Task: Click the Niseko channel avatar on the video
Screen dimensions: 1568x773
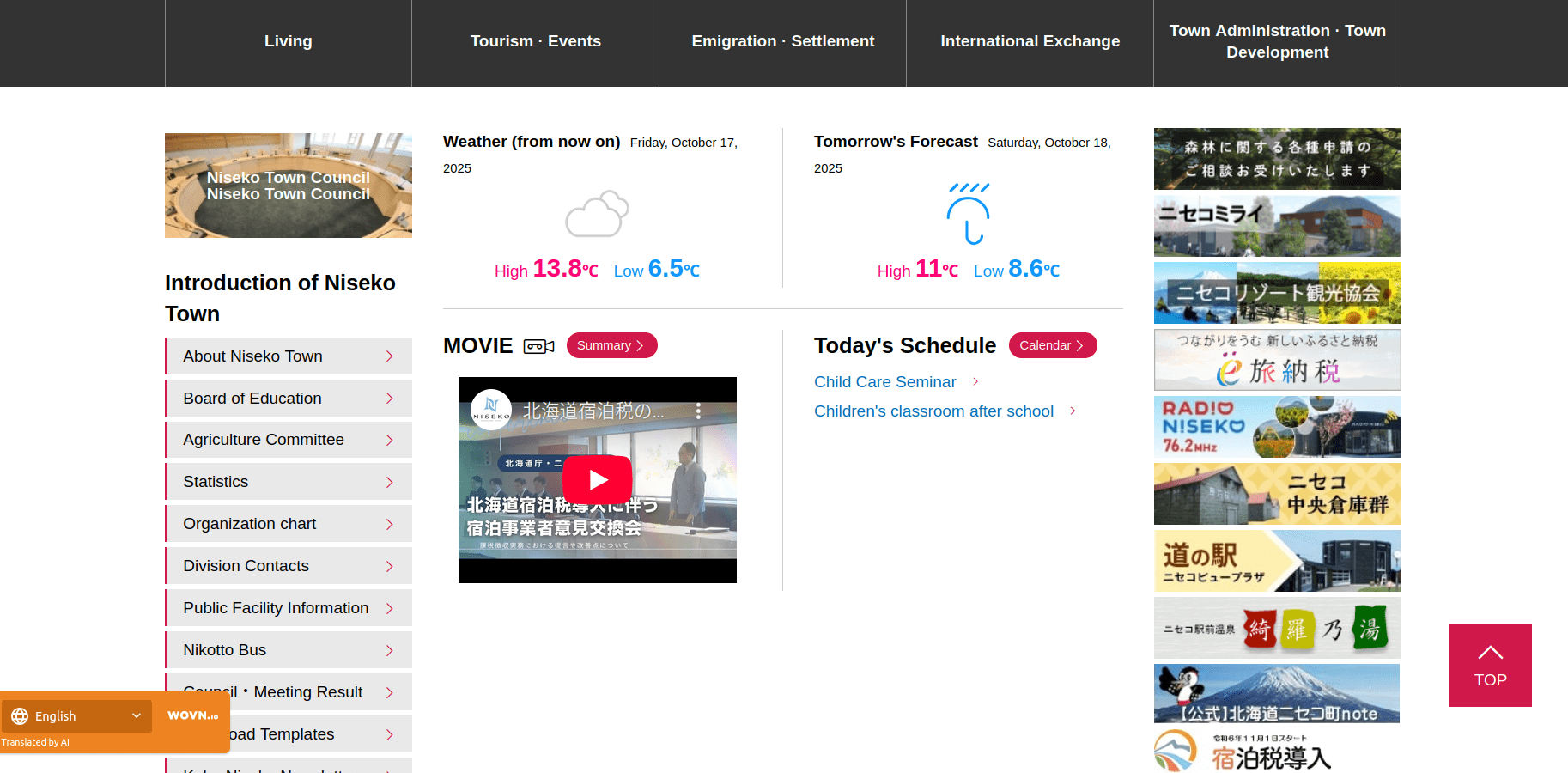Action: click(x=491, y=410)
